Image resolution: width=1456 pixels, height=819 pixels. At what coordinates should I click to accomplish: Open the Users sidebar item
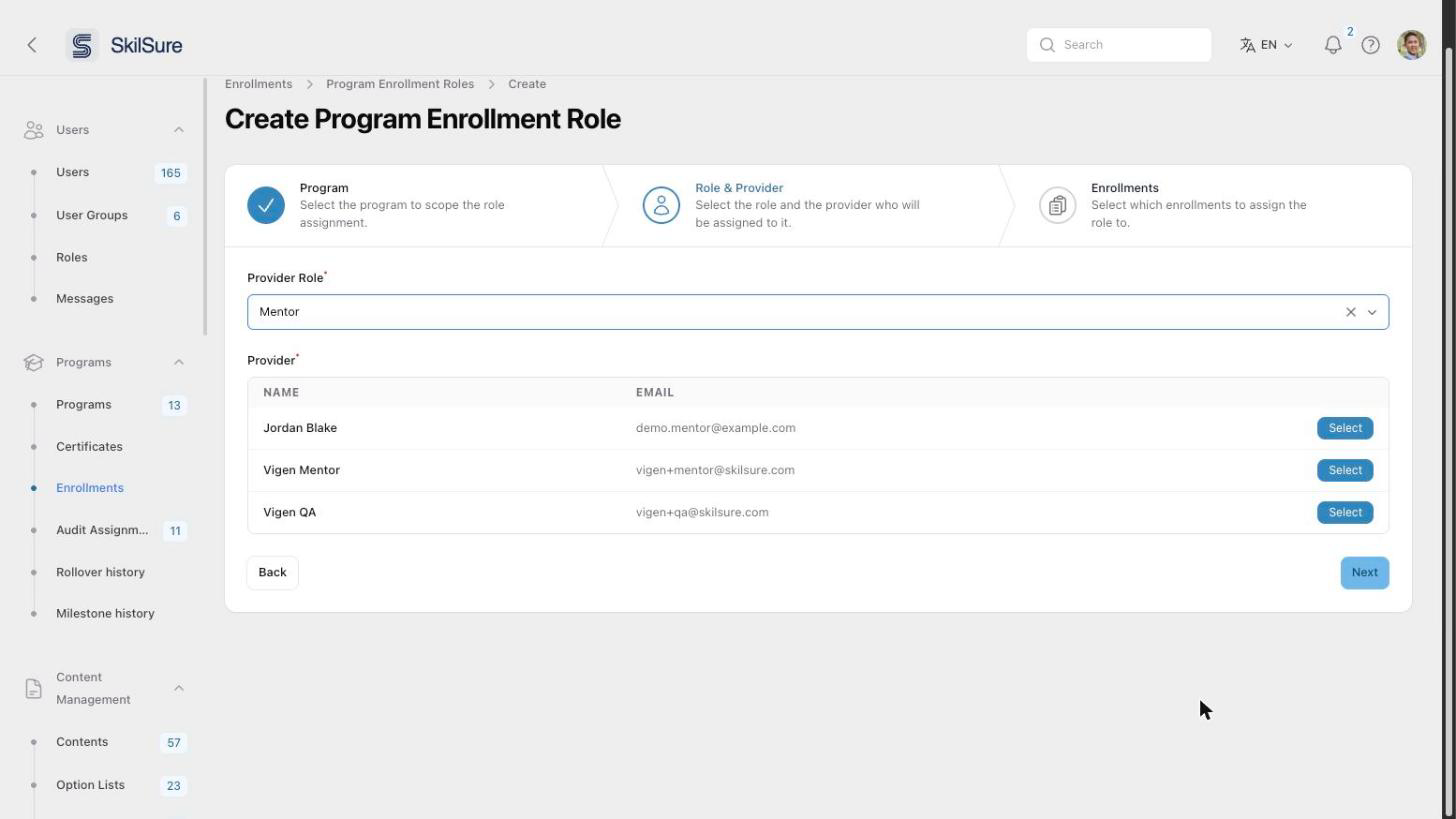coord(73,172)
